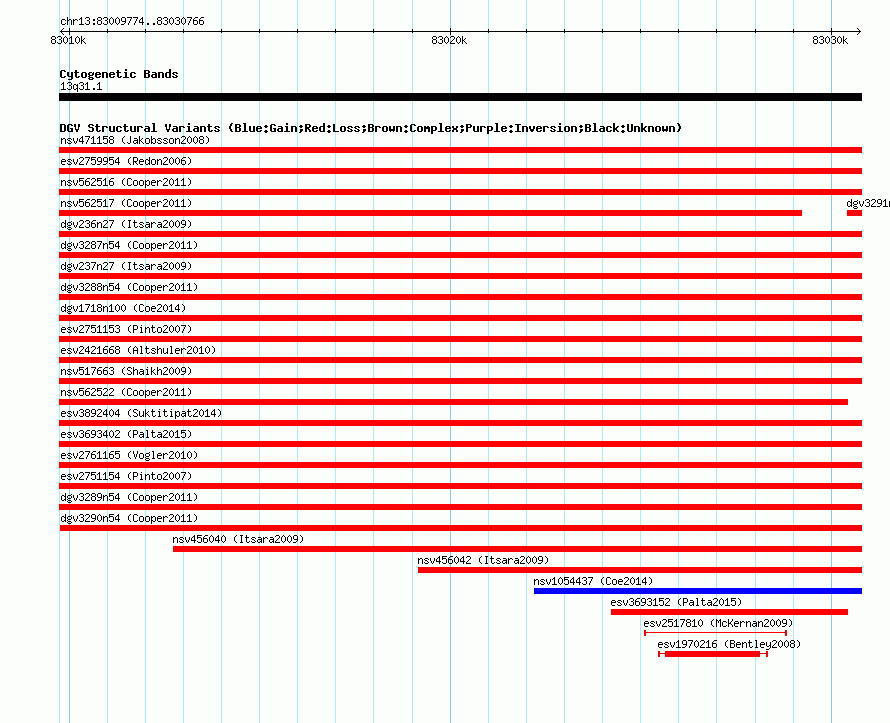Screen dimensions: 890x723
Task: Click the chr13:83009774..83030766 coordinates label
Action: 132,22
